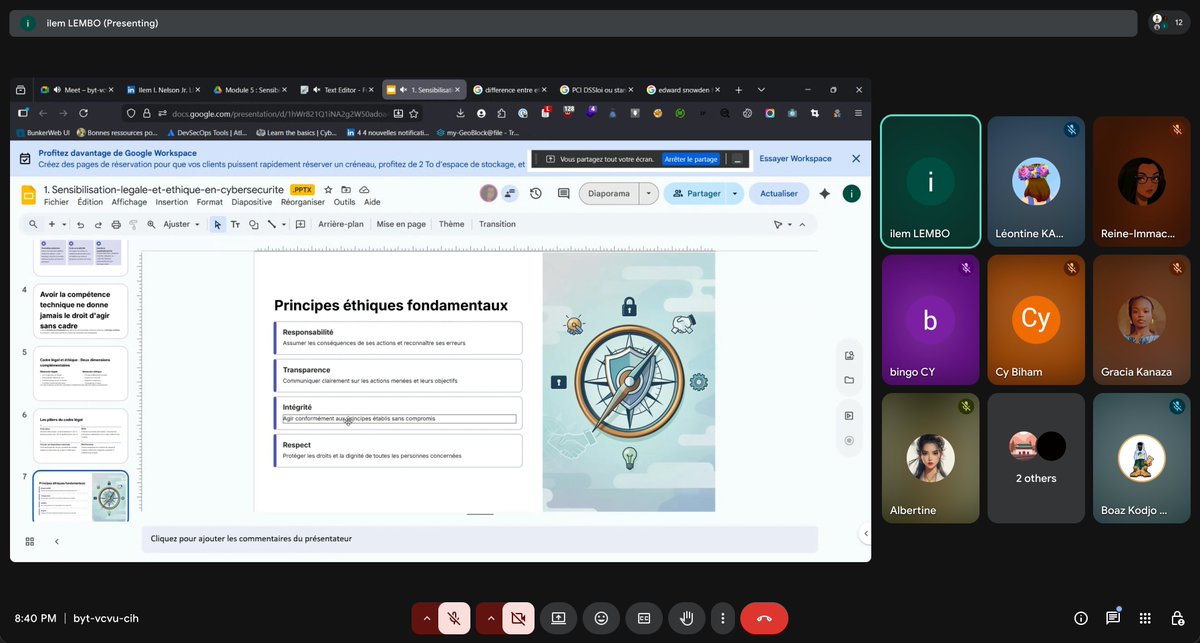Click the present screen button

point(559,618)
